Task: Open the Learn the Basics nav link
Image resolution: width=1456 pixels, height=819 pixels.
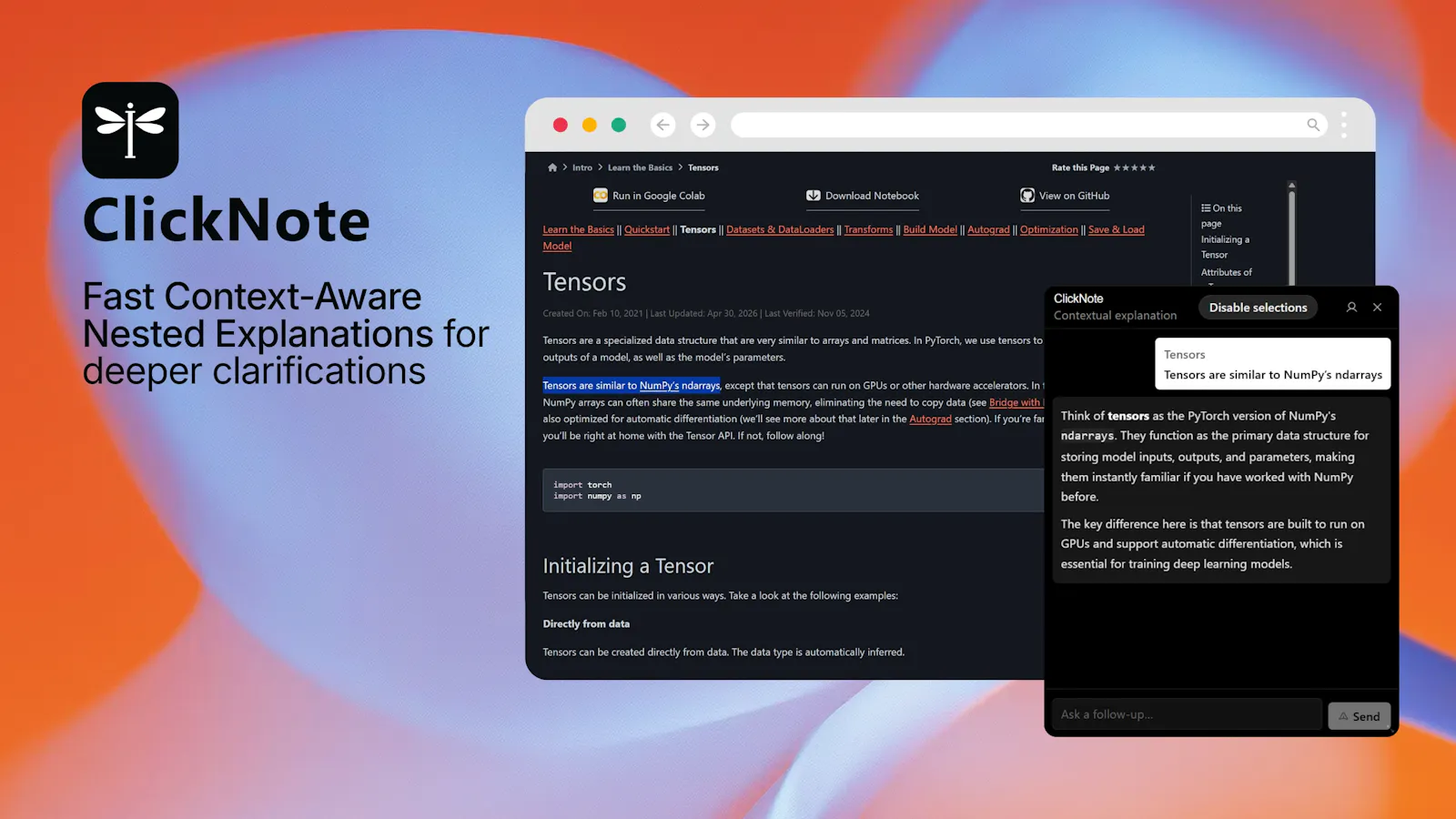Action: coord(579,229)
